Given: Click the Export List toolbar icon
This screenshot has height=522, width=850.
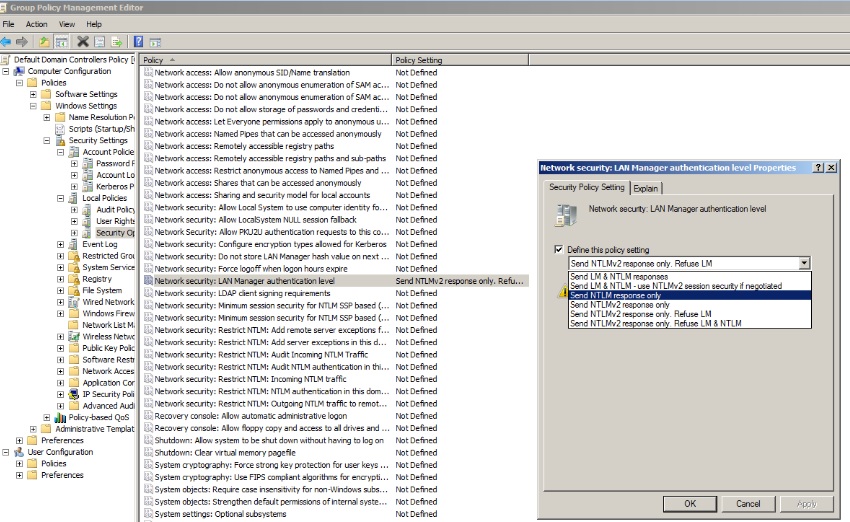Looking at the screenshot, I should click(117, 42).
